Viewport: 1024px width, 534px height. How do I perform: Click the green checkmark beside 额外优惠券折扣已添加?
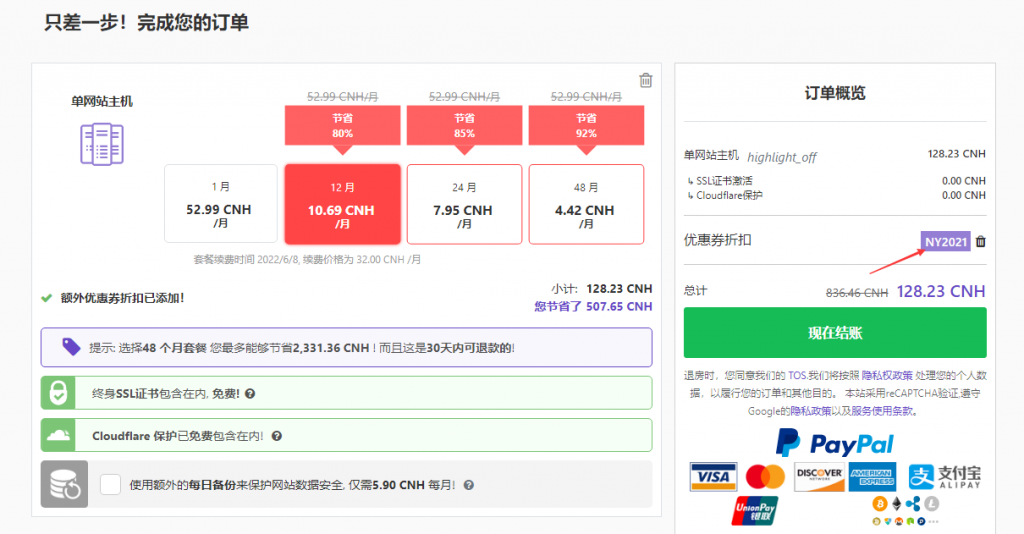(46, 298)
